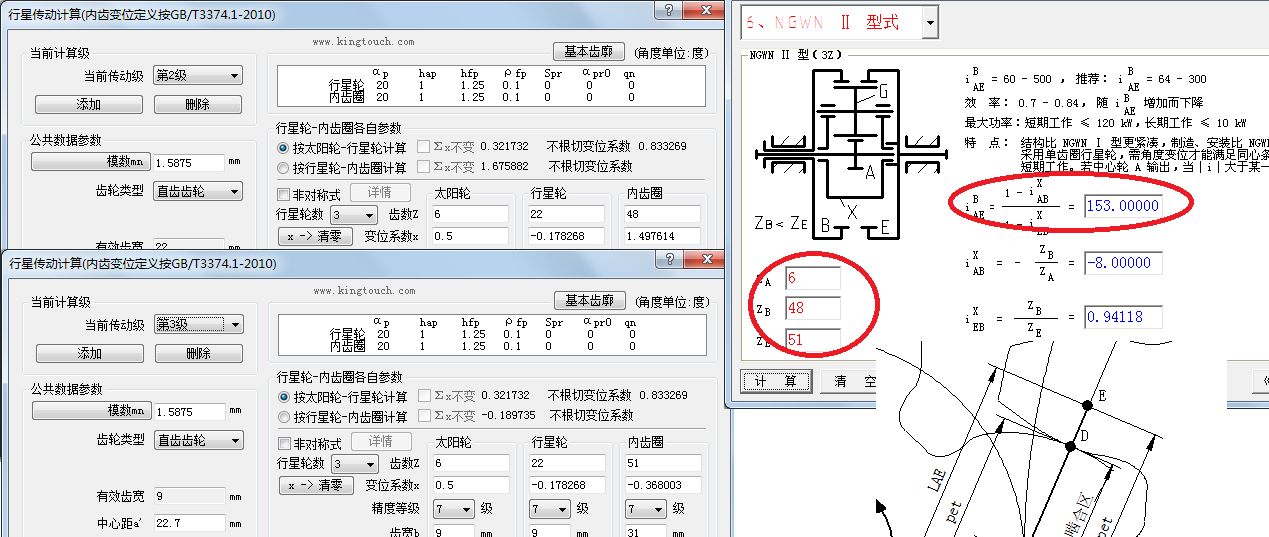
Task: Click ZB tooth count field showing 48
Action: 812,309
